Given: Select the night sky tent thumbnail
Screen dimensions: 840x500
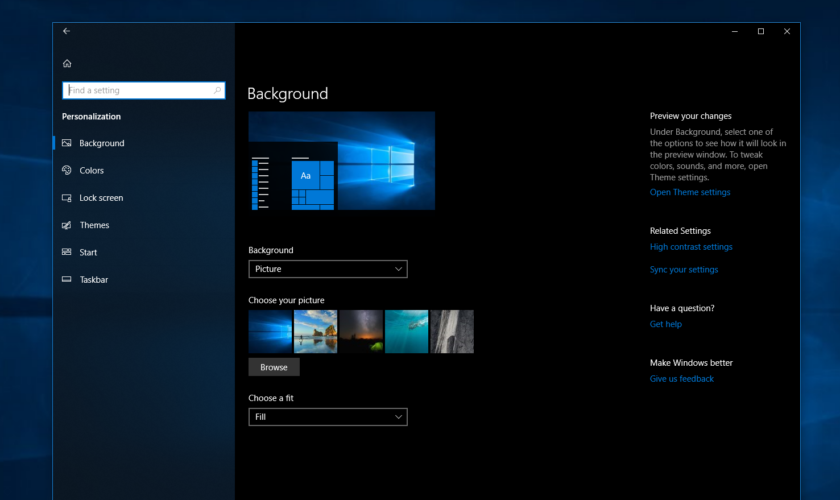Looking at the screenshot, I should 361,331.
